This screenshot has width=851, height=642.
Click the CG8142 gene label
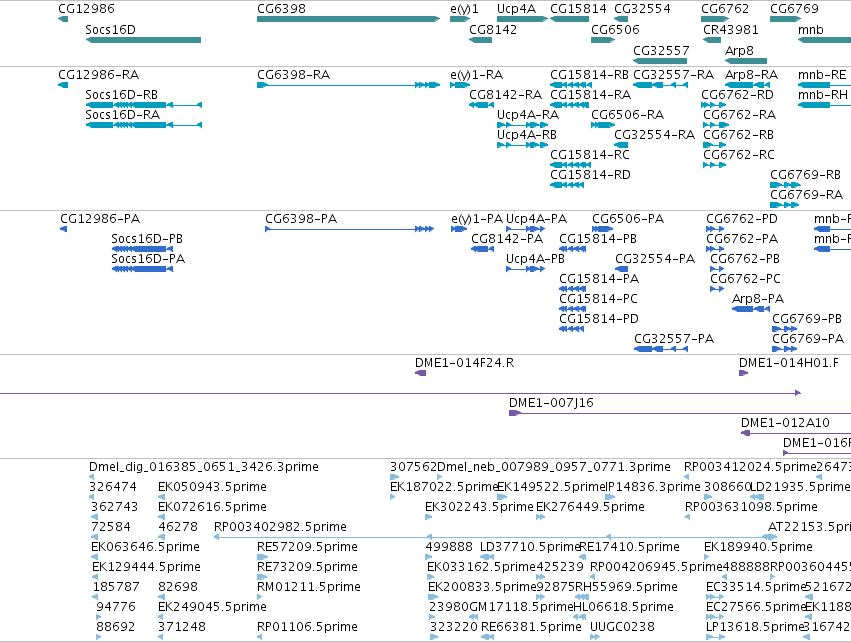coord(493,29)
